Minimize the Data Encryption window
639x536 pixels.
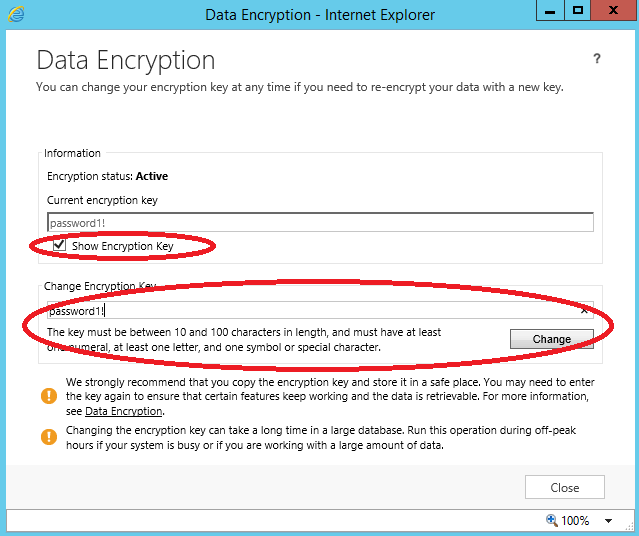[x=550, y=11]
